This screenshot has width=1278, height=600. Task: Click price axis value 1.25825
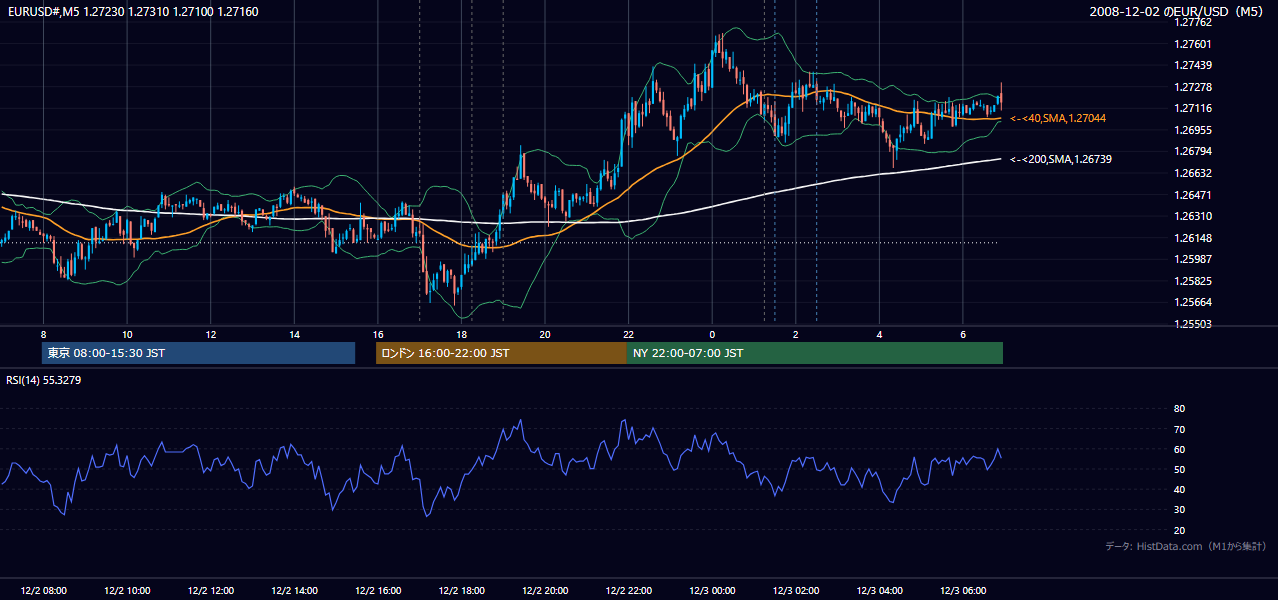[x=1194, y=281]
